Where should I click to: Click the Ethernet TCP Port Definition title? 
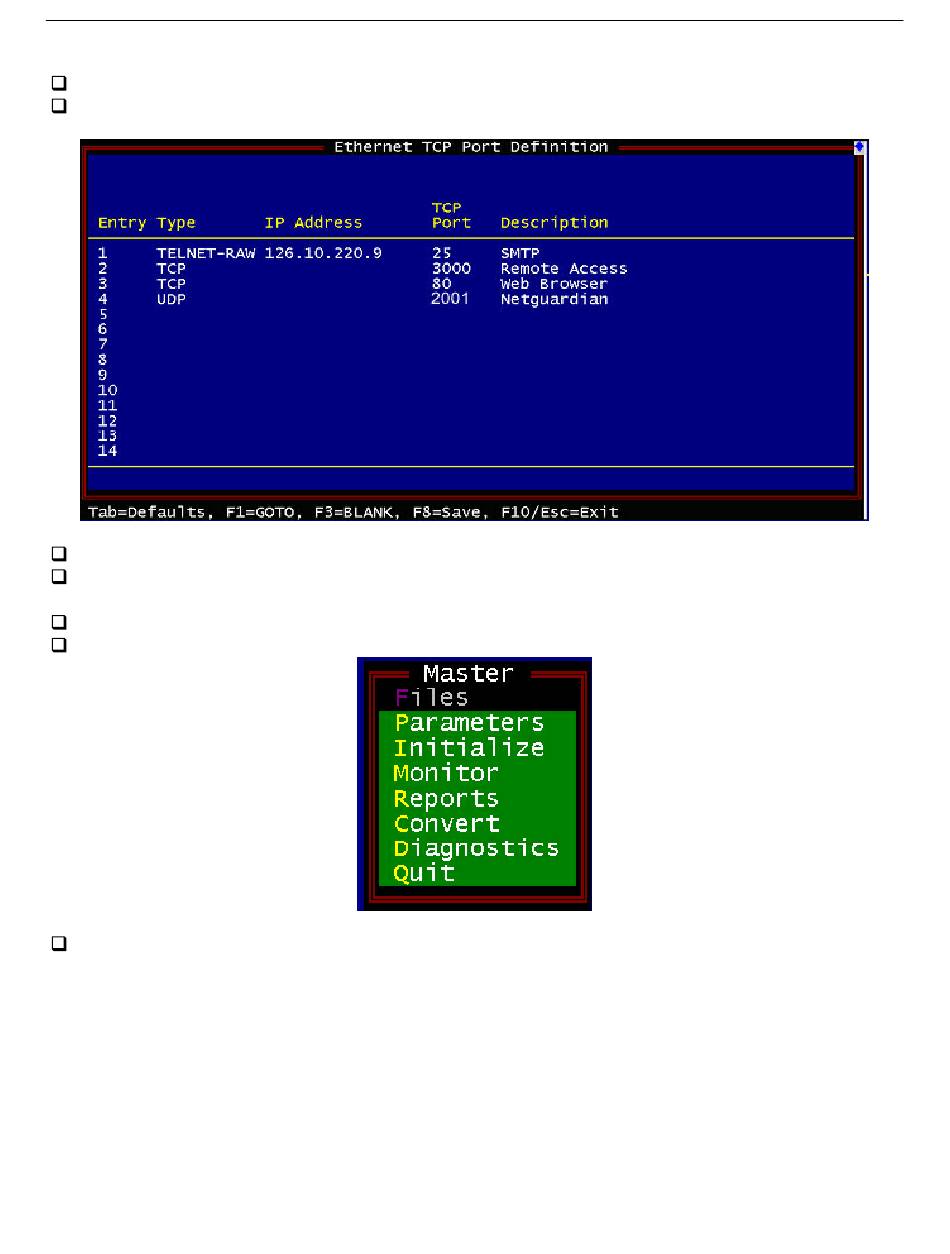click(x=471, y=147)
